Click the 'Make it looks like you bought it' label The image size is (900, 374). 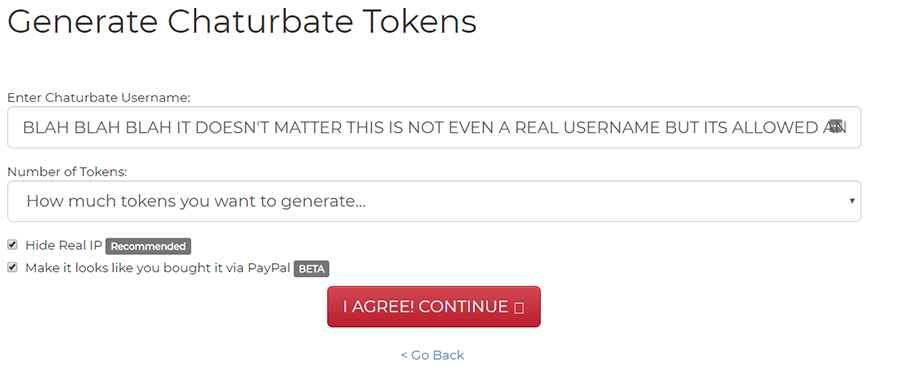[158, 268]
